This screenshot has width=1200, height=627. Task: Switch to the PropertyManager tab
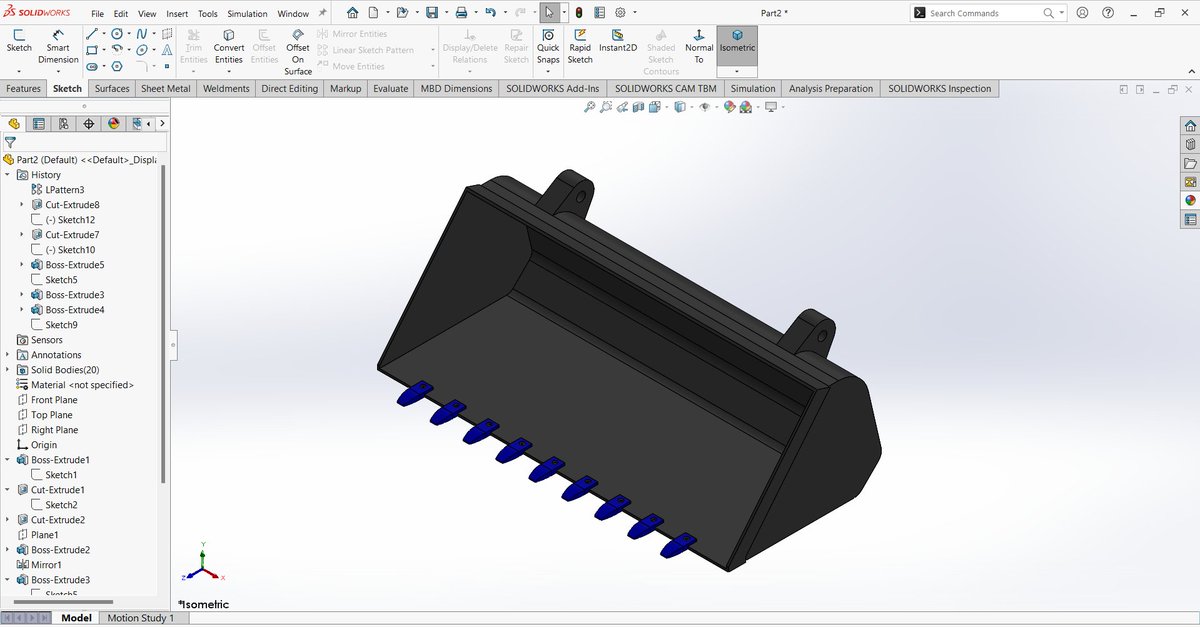click(39, 124)
